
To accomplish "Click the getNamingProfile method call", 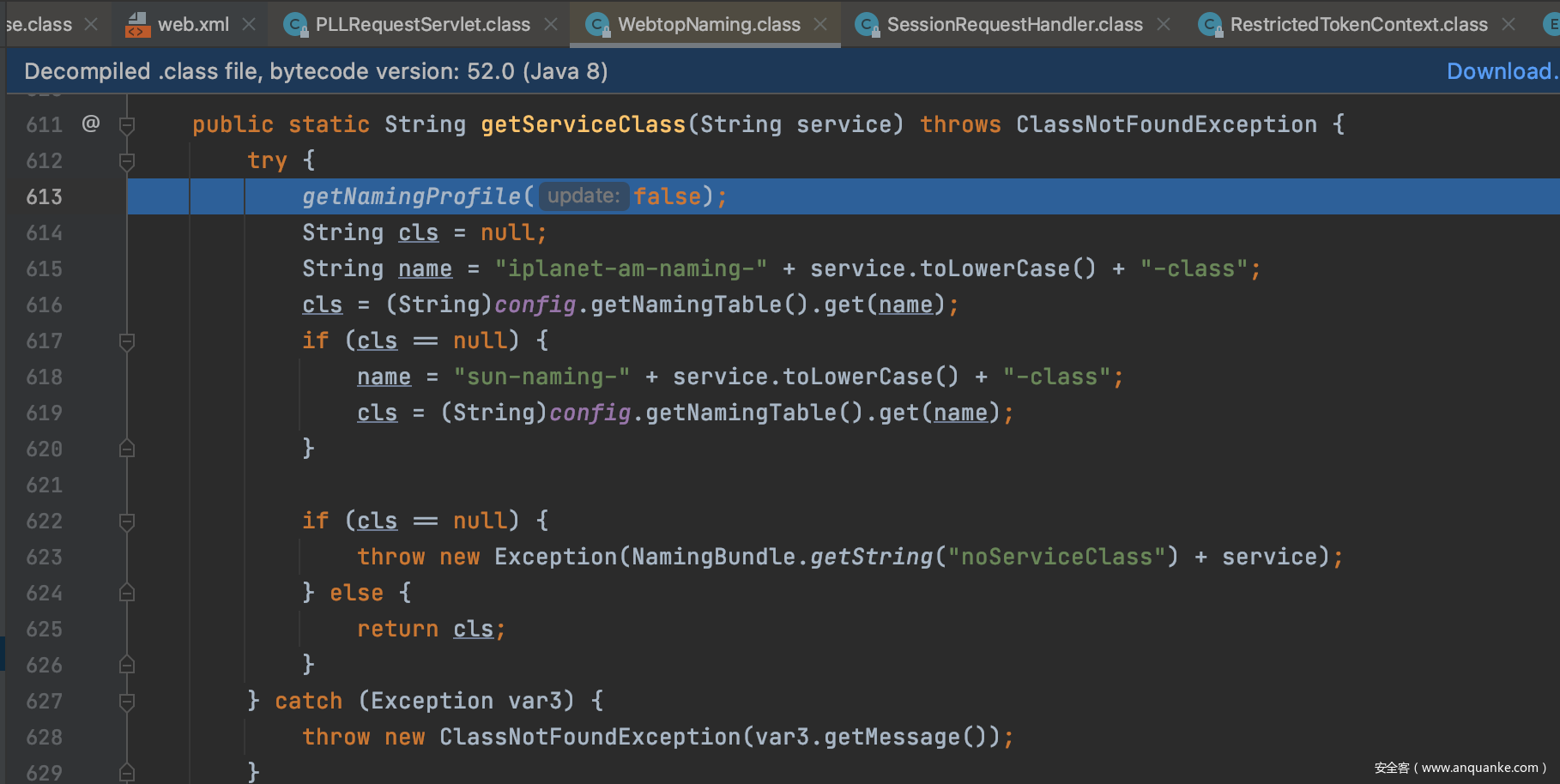I will 412,197.
